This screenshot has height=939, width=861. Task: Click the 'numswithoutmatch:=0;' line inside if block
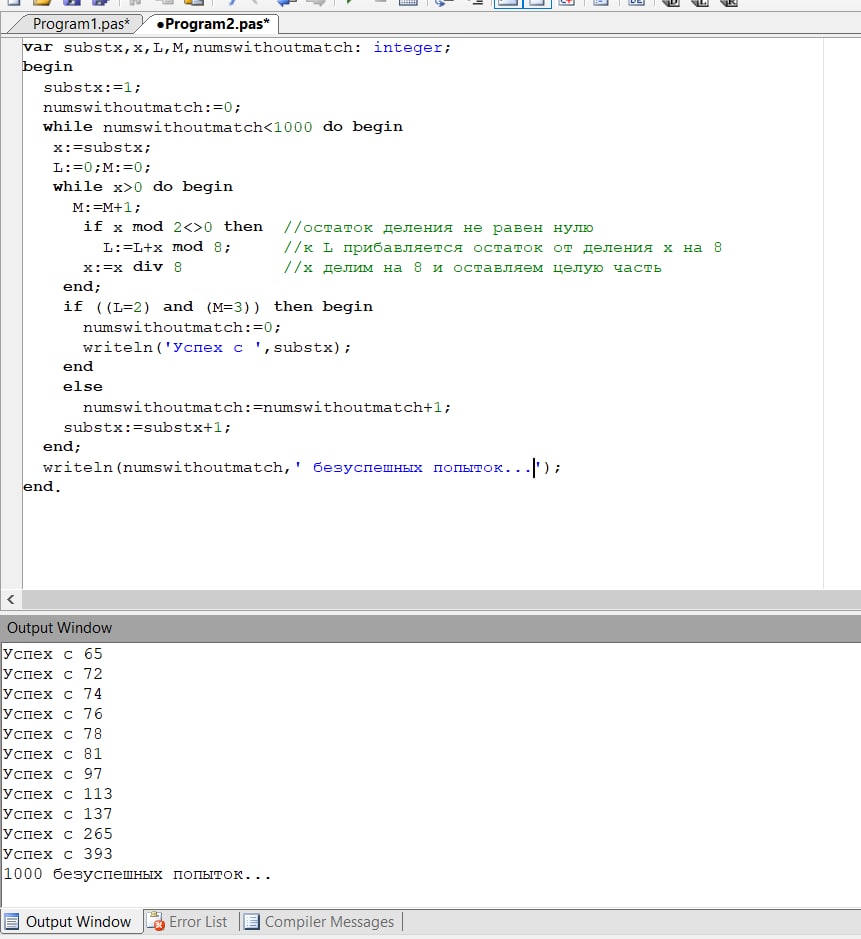tap(181, 327)
